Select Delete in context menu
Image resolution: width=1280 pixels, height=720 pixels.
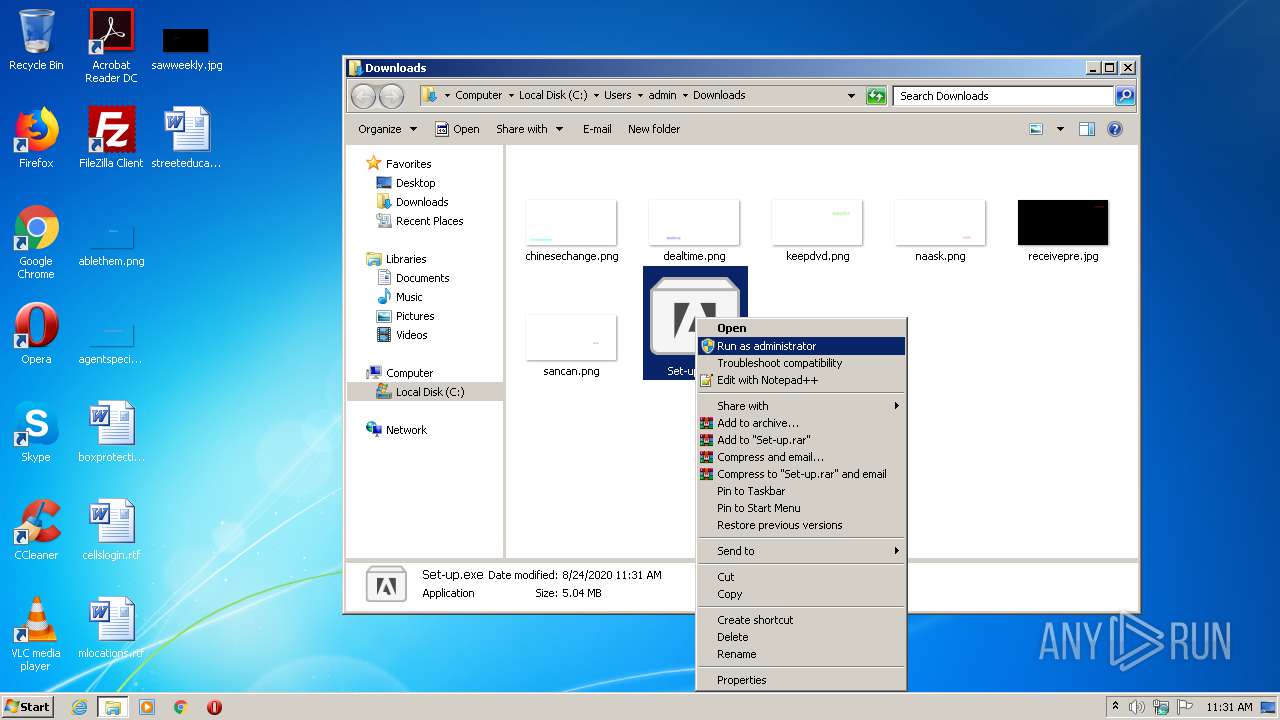[801, 637]
